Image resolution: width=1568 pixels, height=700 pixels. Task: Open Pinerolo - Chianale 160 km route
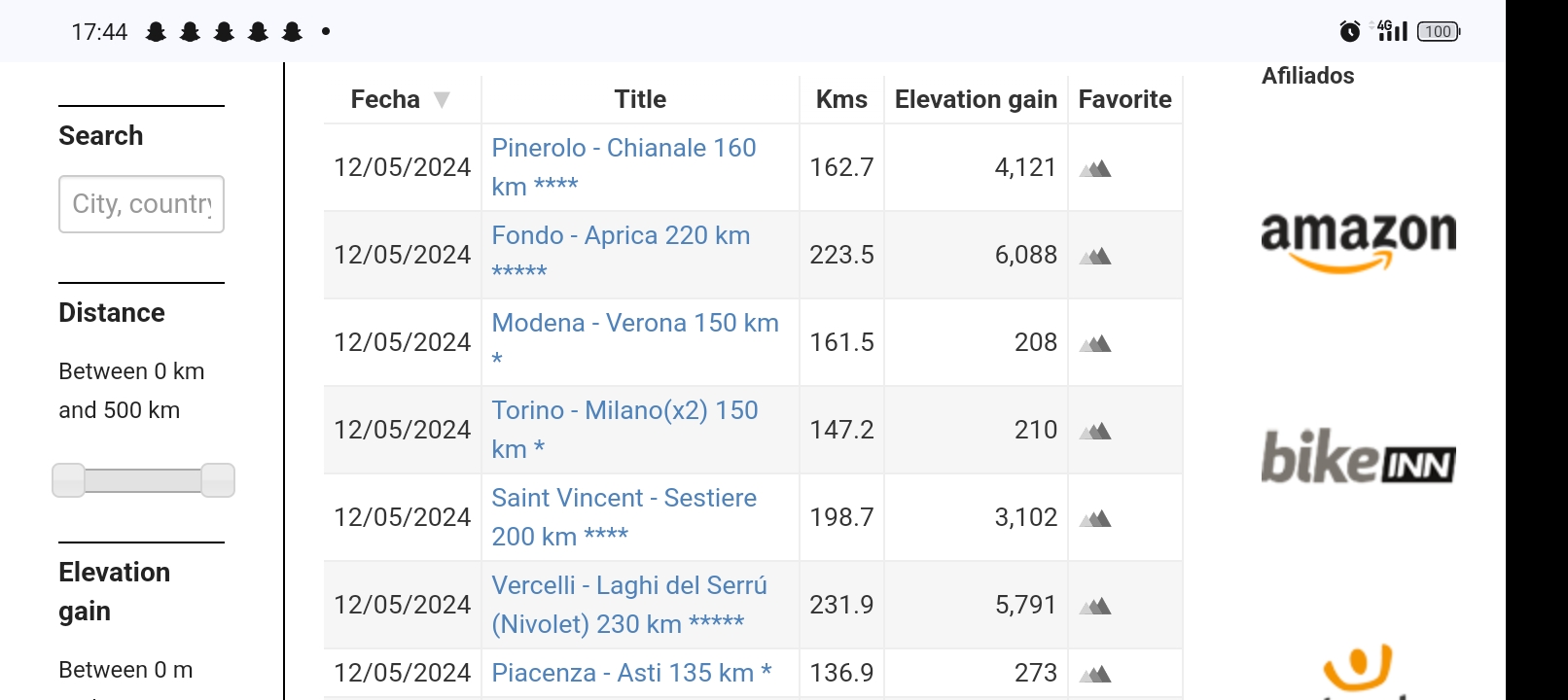(624, 167)
